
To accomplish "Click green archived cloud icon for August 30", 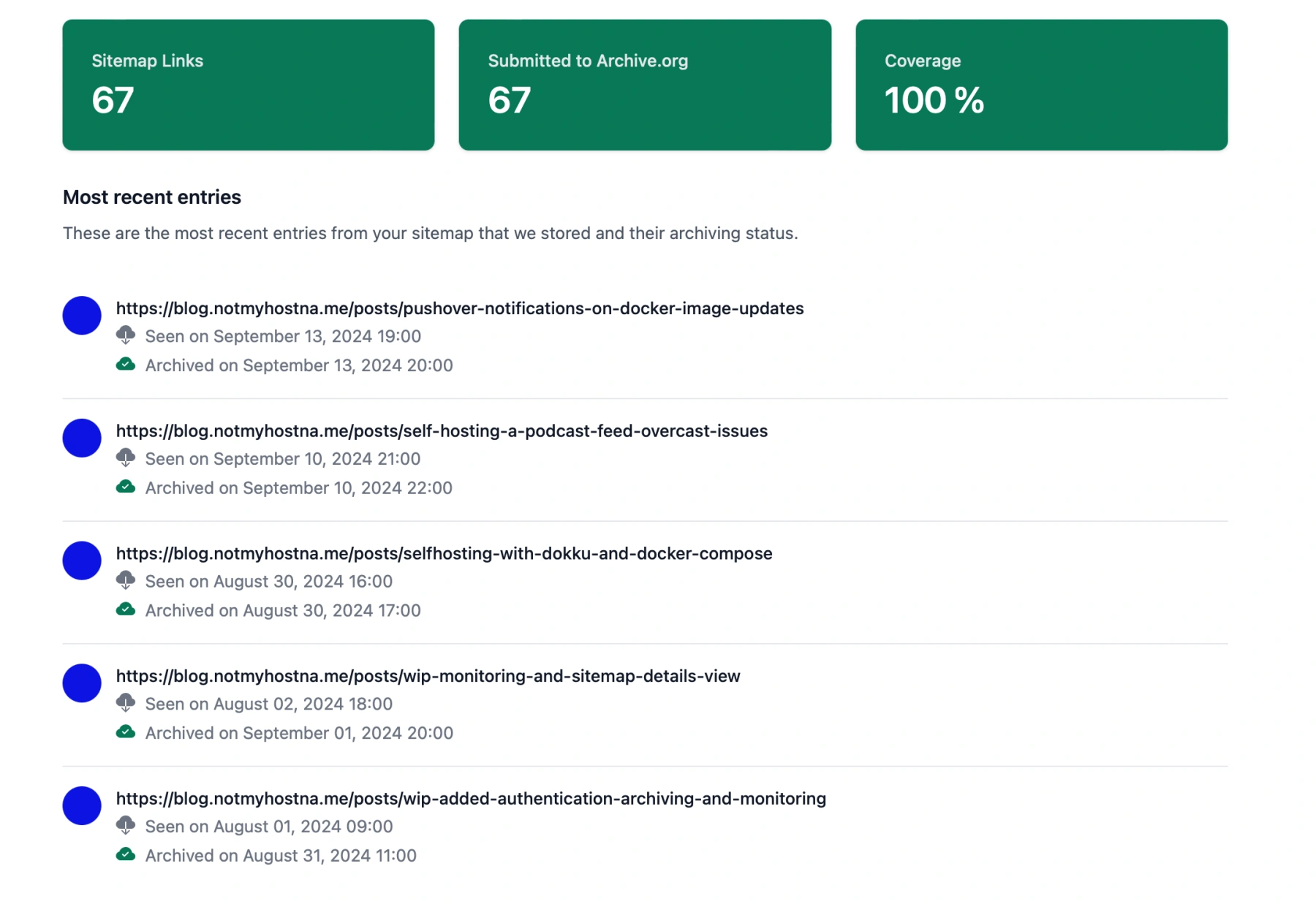I will pyautogui.click(x=126, y=609).
